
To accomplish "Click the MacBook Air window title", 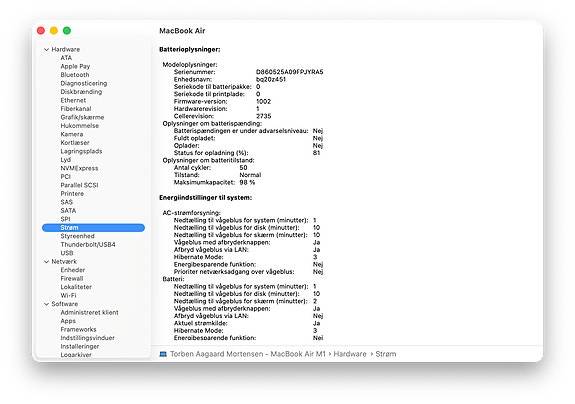I will click(x=182, y=31).
